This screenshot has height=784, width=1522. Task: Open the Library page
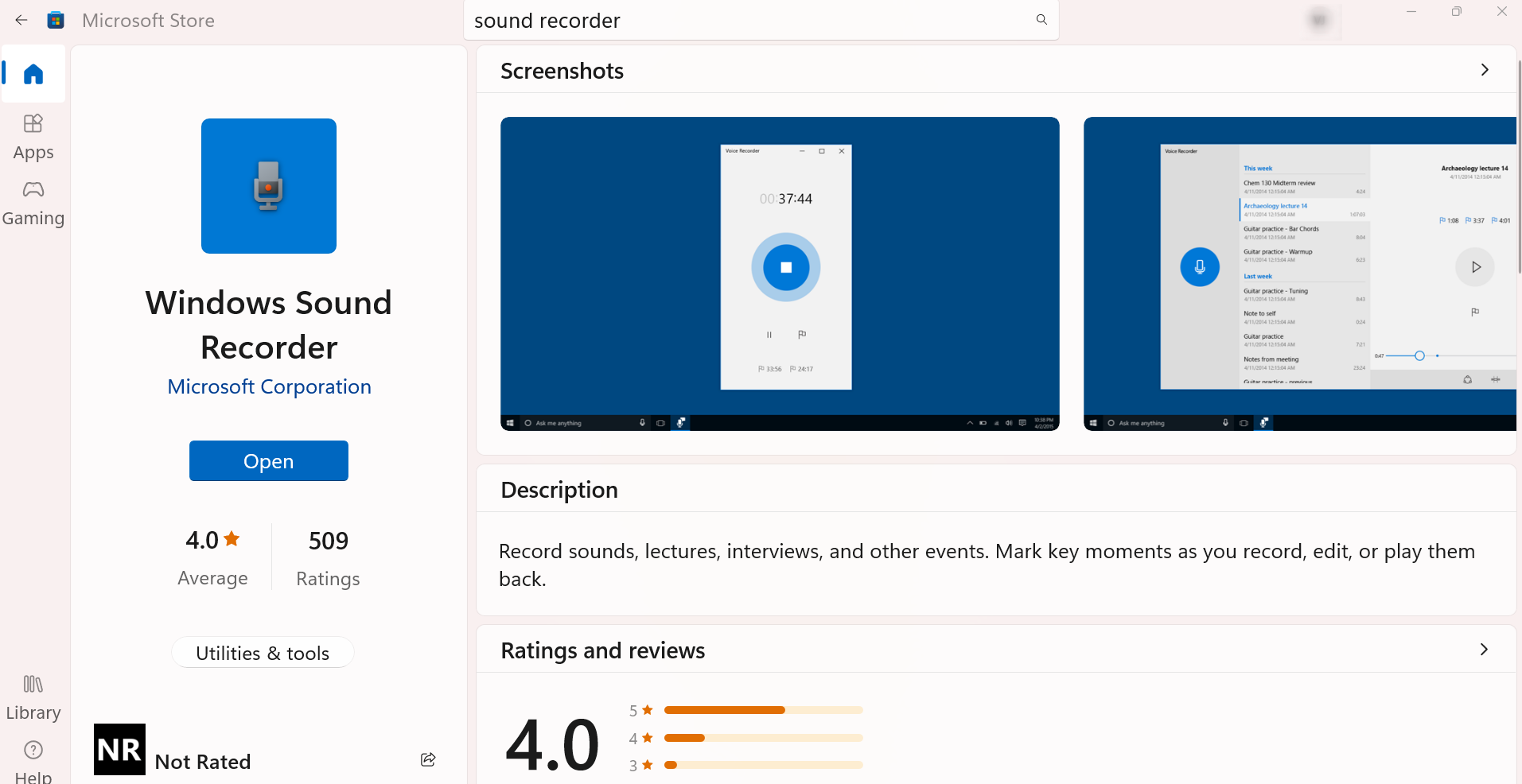(33, 697)
